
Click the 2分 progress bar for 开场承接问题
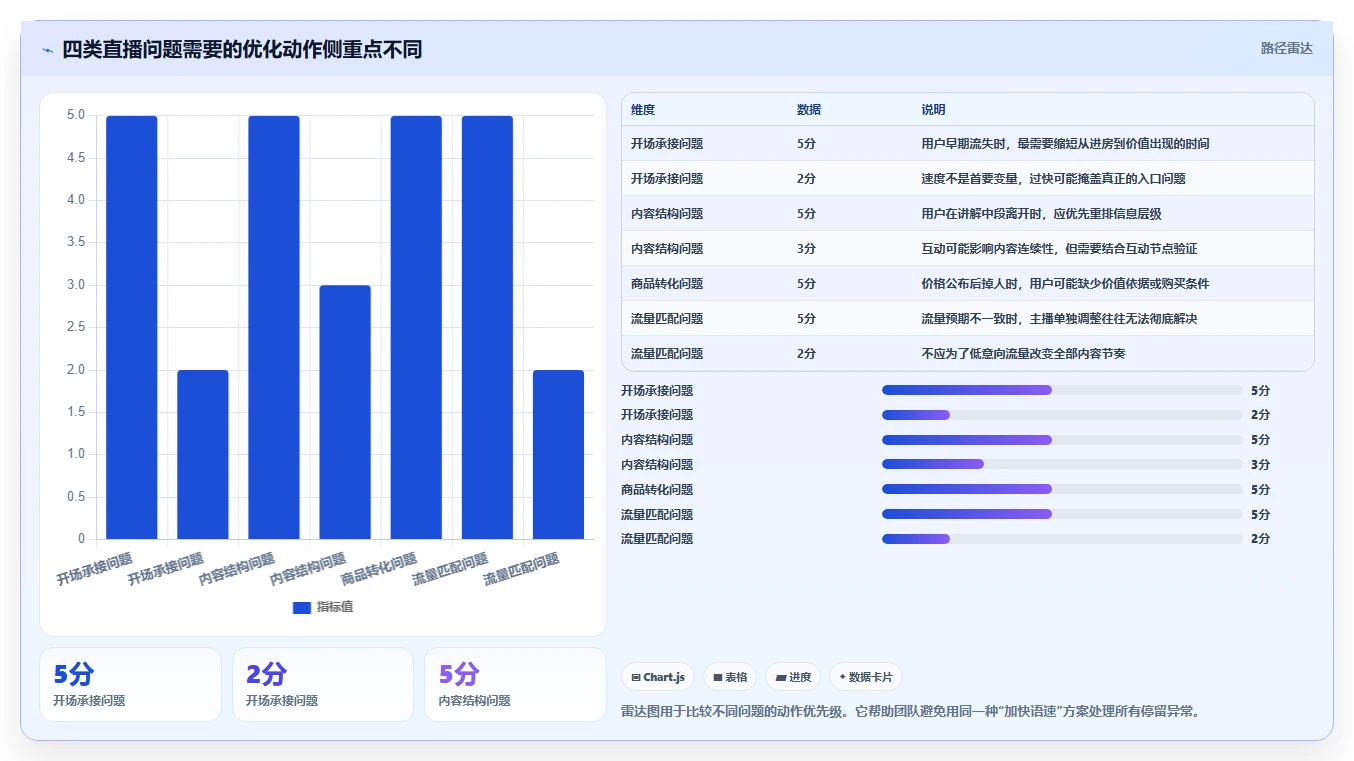point(1062,415)
